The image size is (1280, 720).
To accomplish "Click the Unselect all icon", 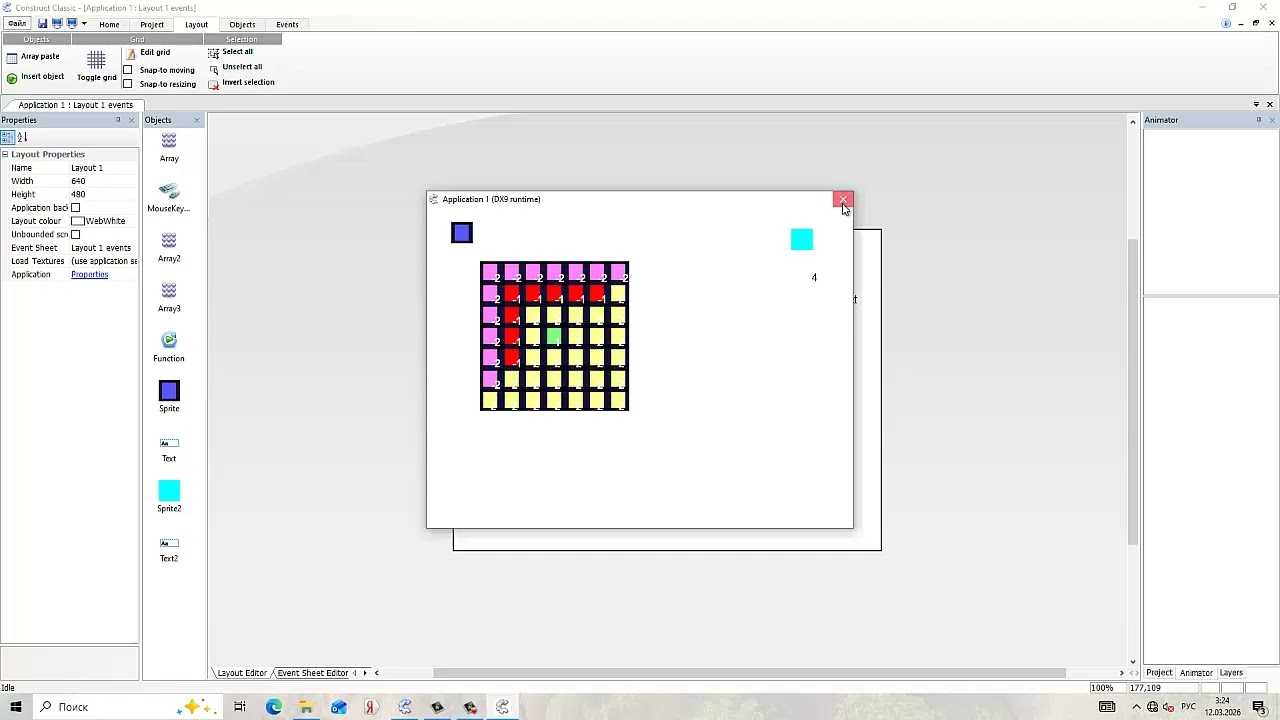I will click(213, 68).
